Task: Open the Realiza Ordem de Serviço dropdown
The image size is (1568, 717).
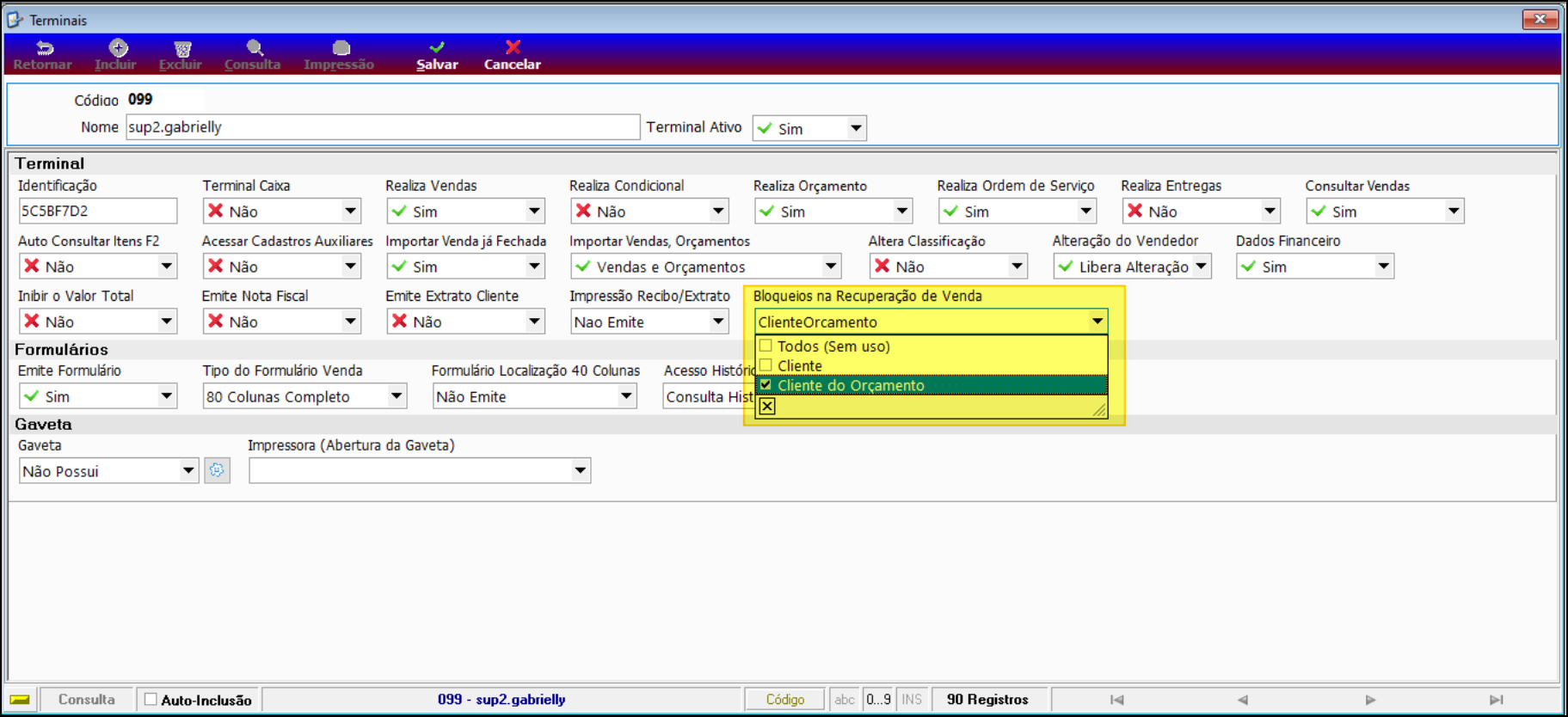Action: 1086,211
